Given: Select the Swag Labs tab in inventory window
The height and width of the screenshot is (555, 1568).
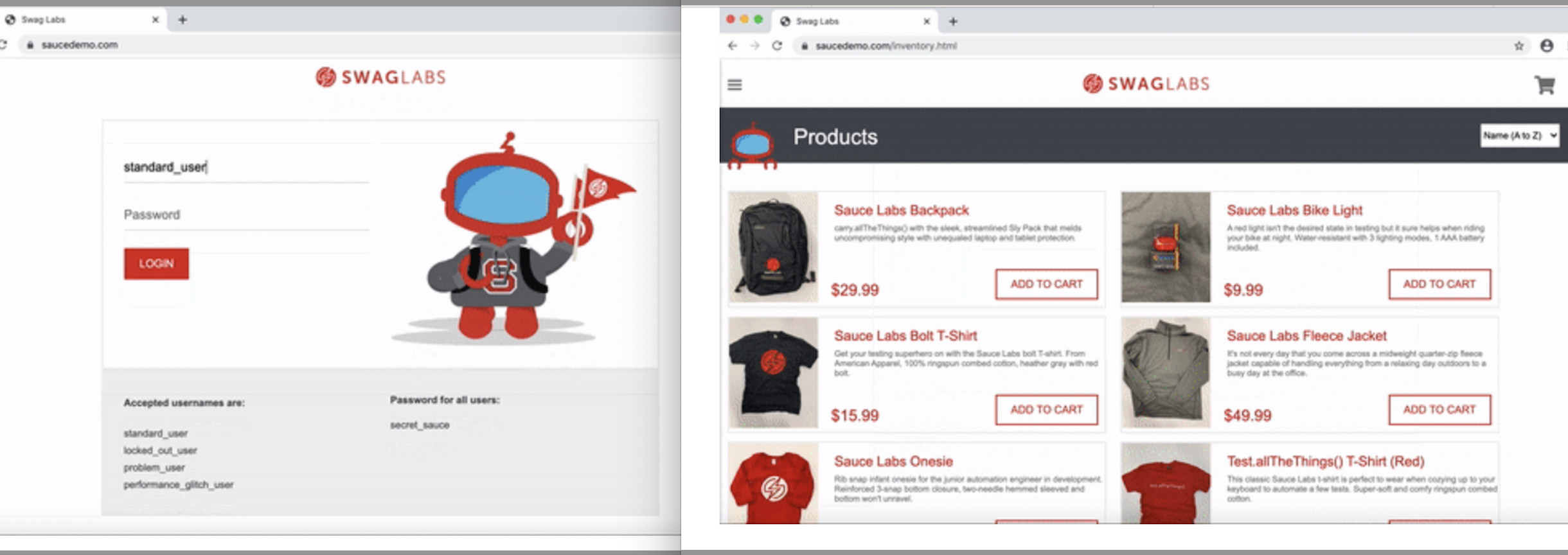Looking at the screenshot, I should [x=855, y=21].
